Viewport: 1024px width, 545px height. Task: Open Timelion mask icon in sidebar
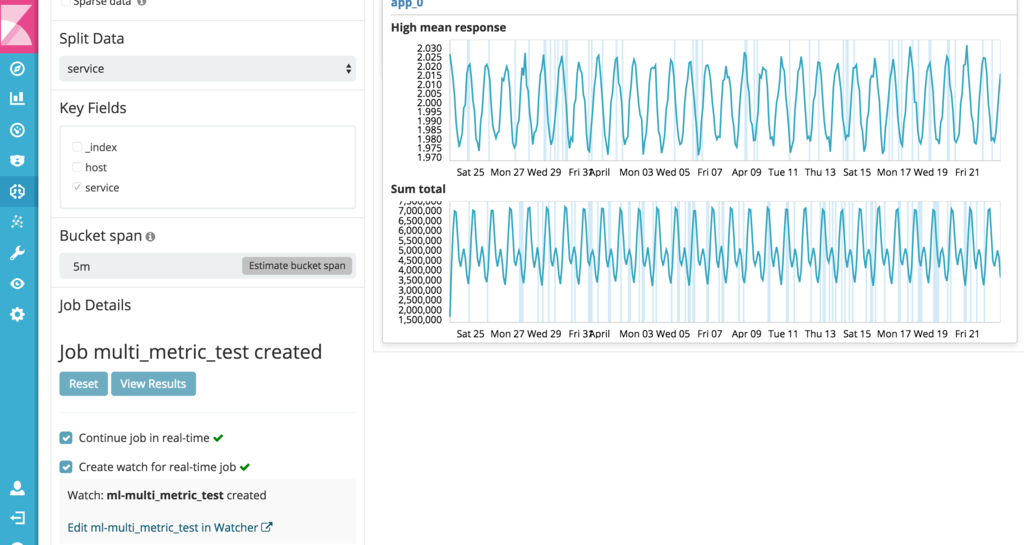[18, 161]
